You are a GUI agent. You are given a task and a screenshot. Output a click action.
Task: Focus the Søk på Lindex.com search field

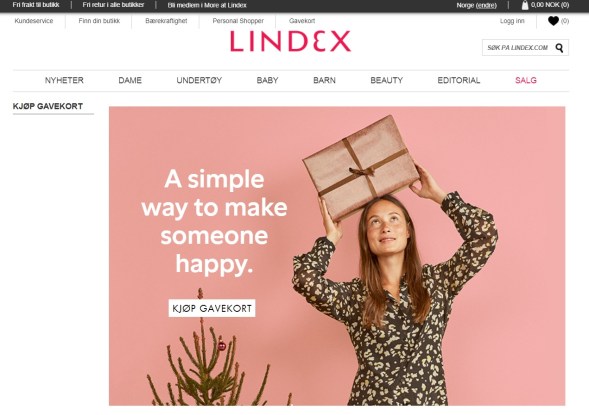tap(518, 48)
